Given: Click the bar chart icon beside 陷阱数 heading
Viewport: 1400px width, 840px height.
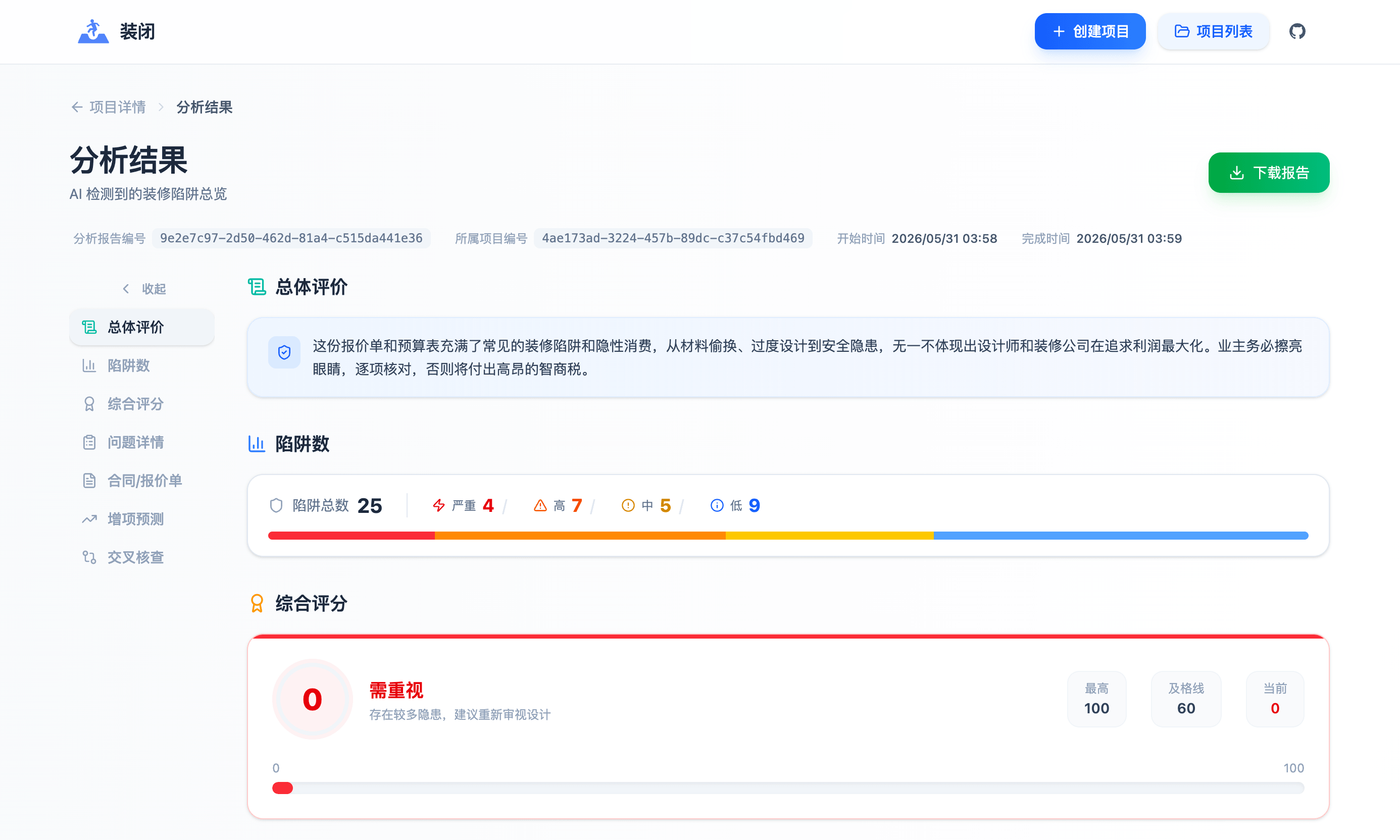Looking at the screenshot, I should coord(257,444).
